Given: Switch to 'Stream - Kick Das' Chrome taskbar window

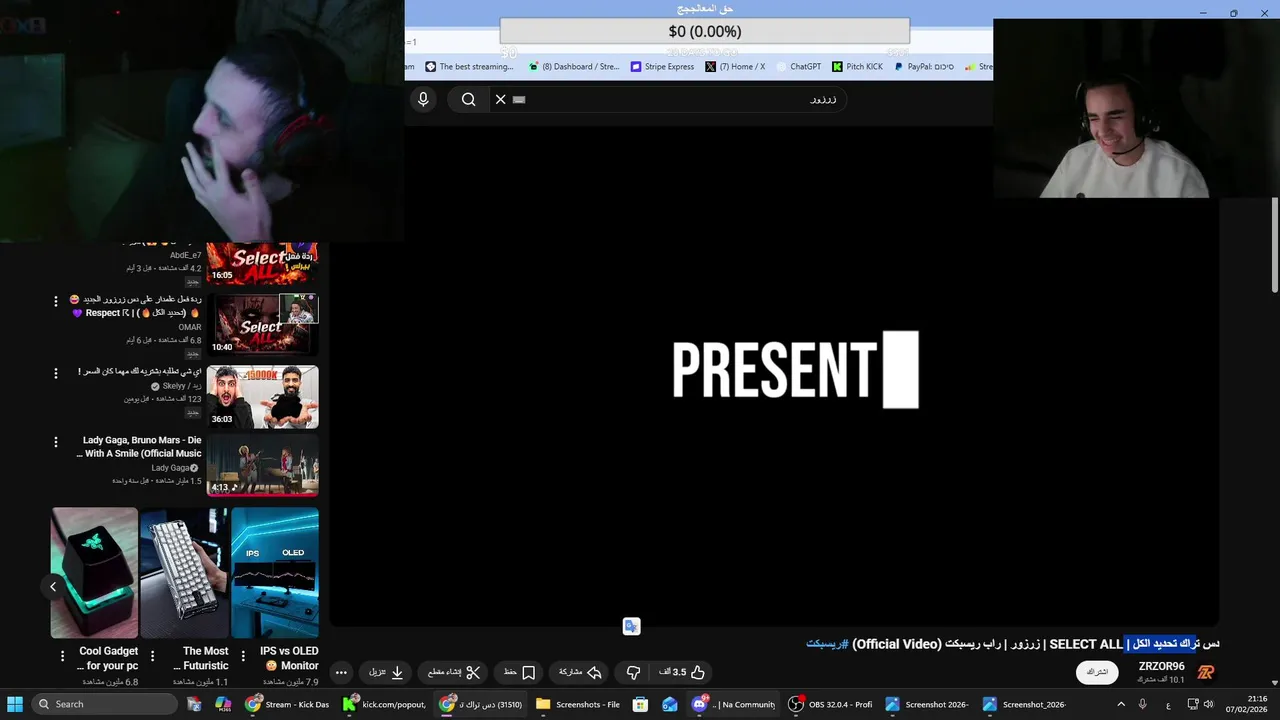Looking at the screenshot, I should tap(288, 704).
